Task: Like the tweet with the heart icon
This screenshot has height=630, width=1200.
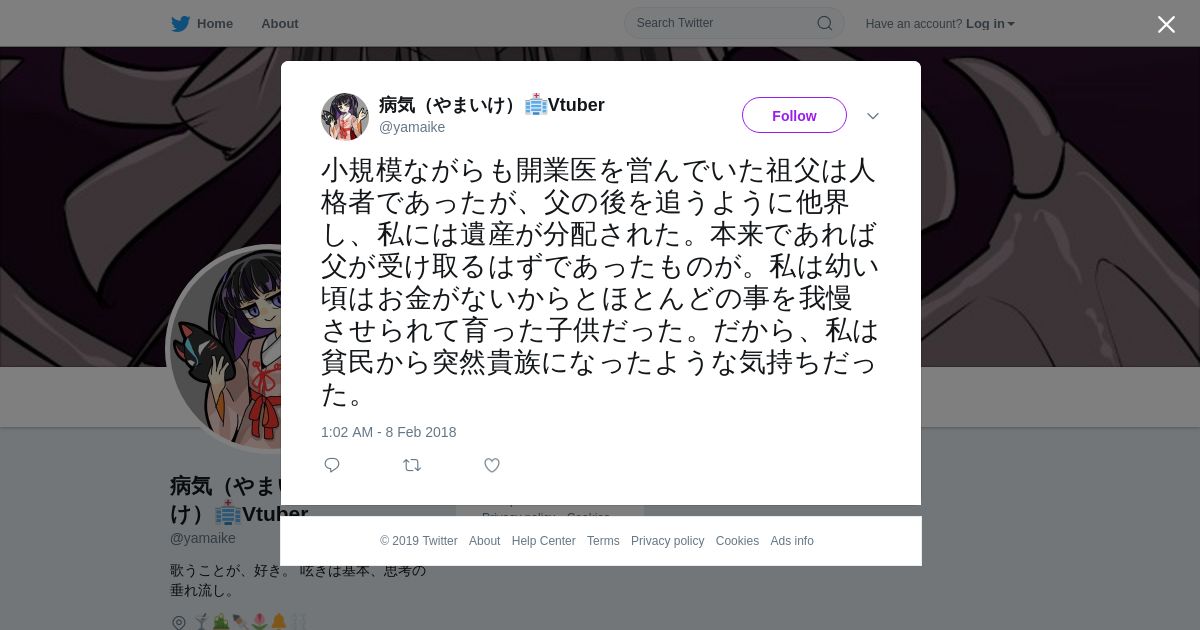Action: [492, 465]
